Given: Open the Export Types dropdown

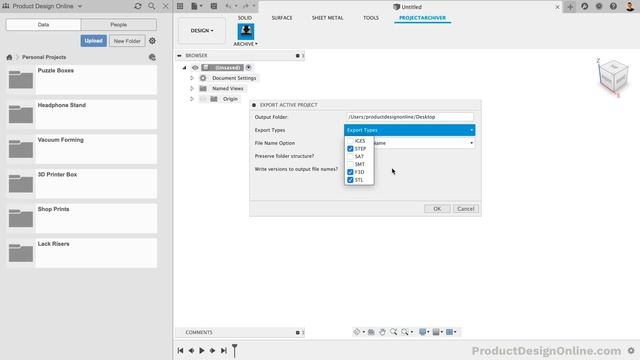Looking at the screenshot, I should (x=409, y=130).
